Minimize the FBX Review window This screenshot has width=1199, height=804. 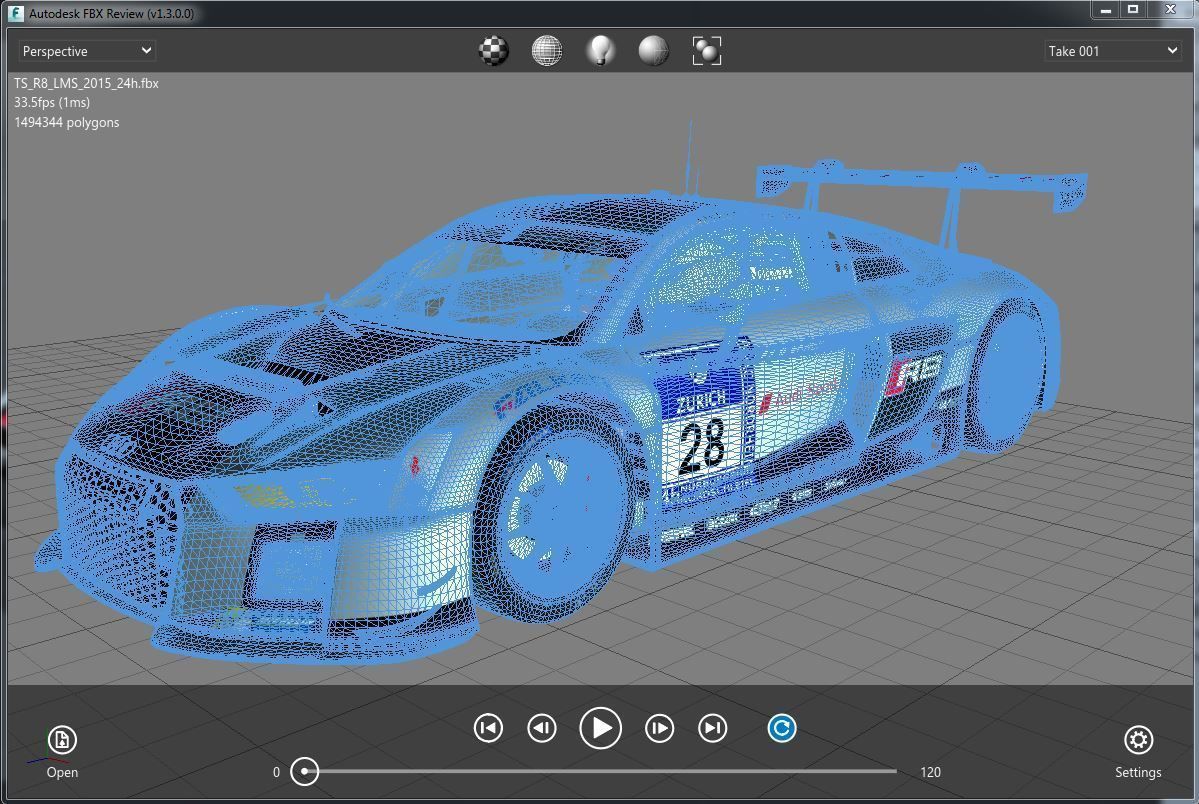[x=1105, y=9]
